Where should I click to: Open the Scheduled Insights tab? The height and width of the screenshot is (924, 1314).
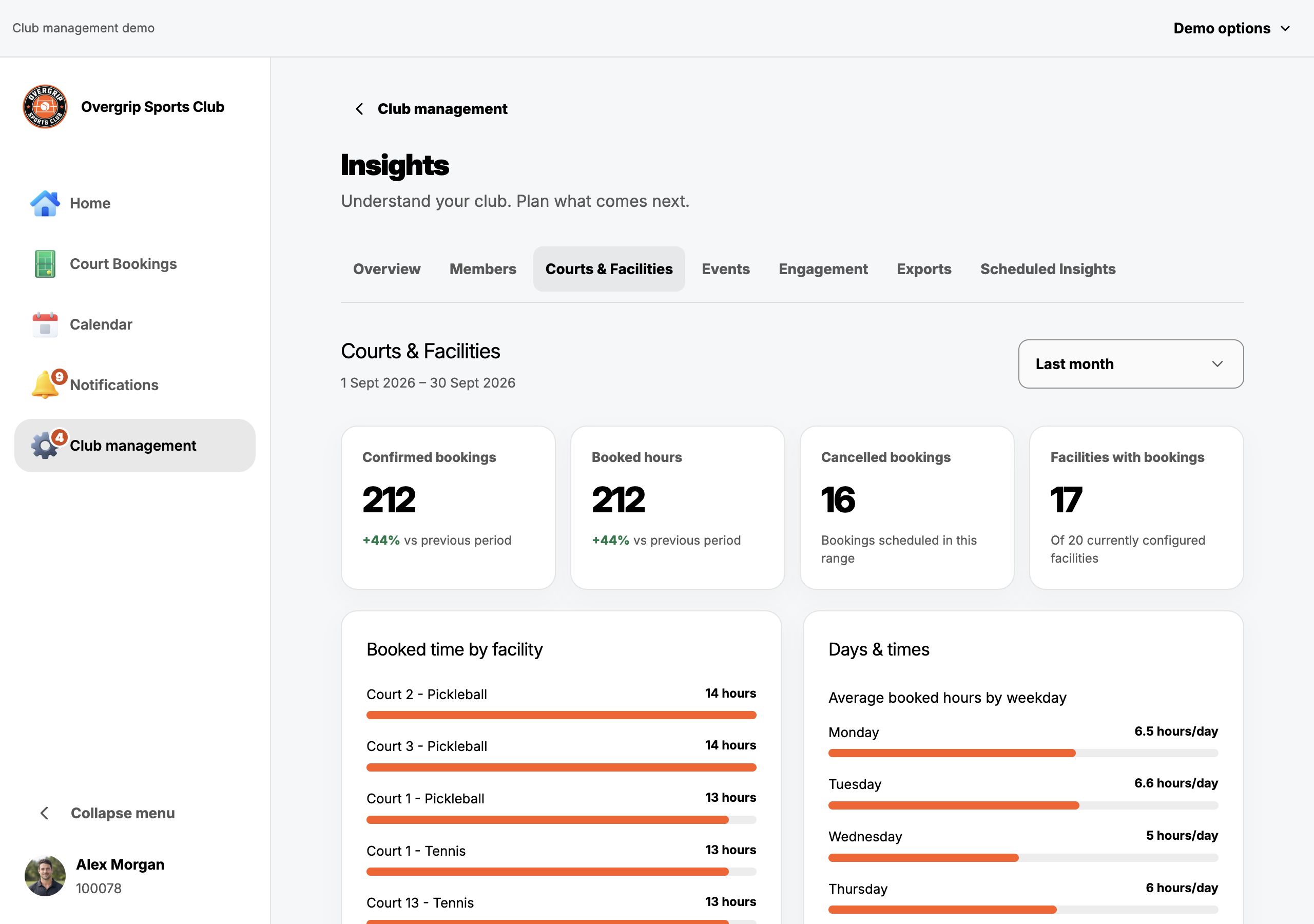coord(1048,269)
